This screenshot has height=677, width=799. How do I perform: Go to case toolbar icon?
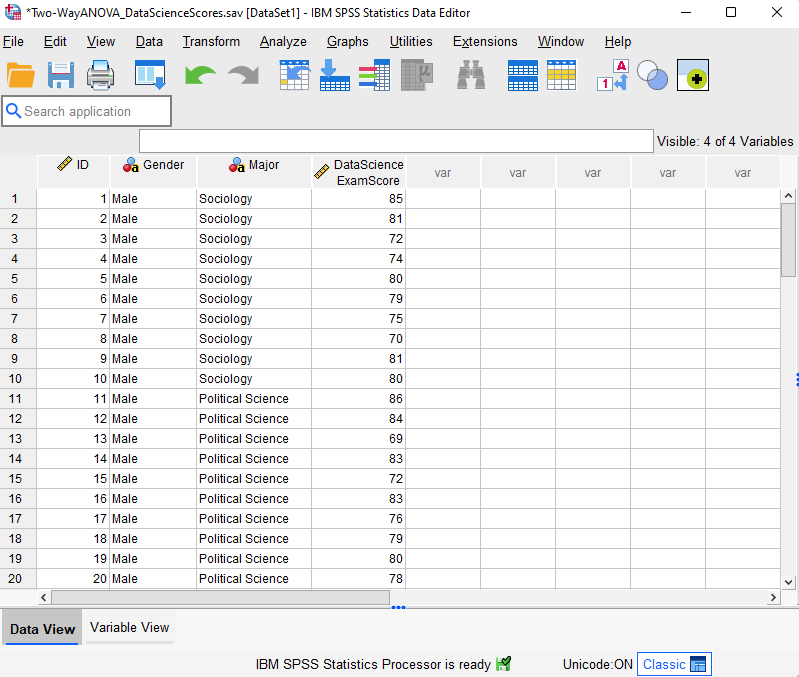[295, 75]
